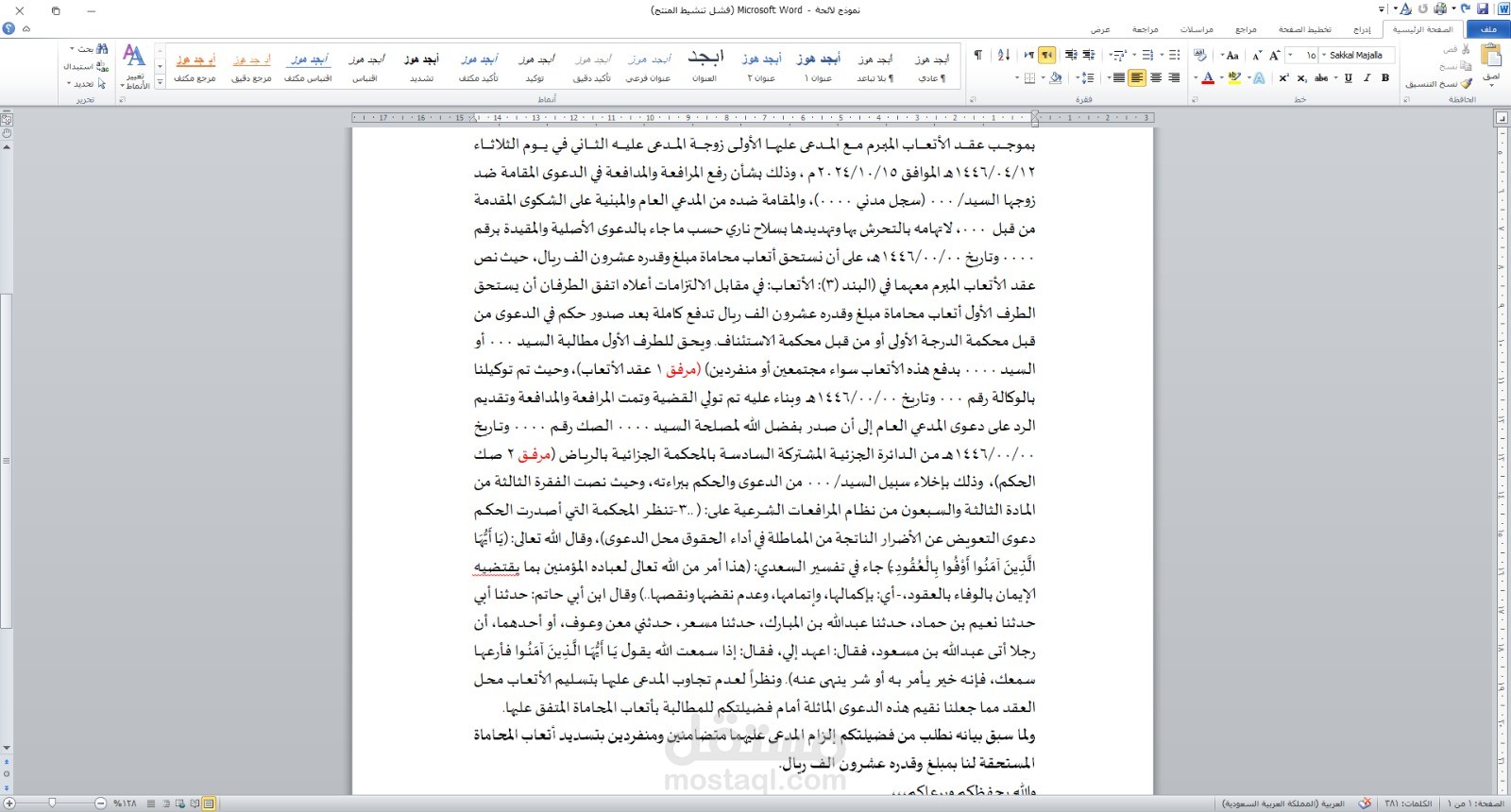Click the yellow Text Highlight swatch
The image size is (1511, 812).
click(x=1234, y=77)
